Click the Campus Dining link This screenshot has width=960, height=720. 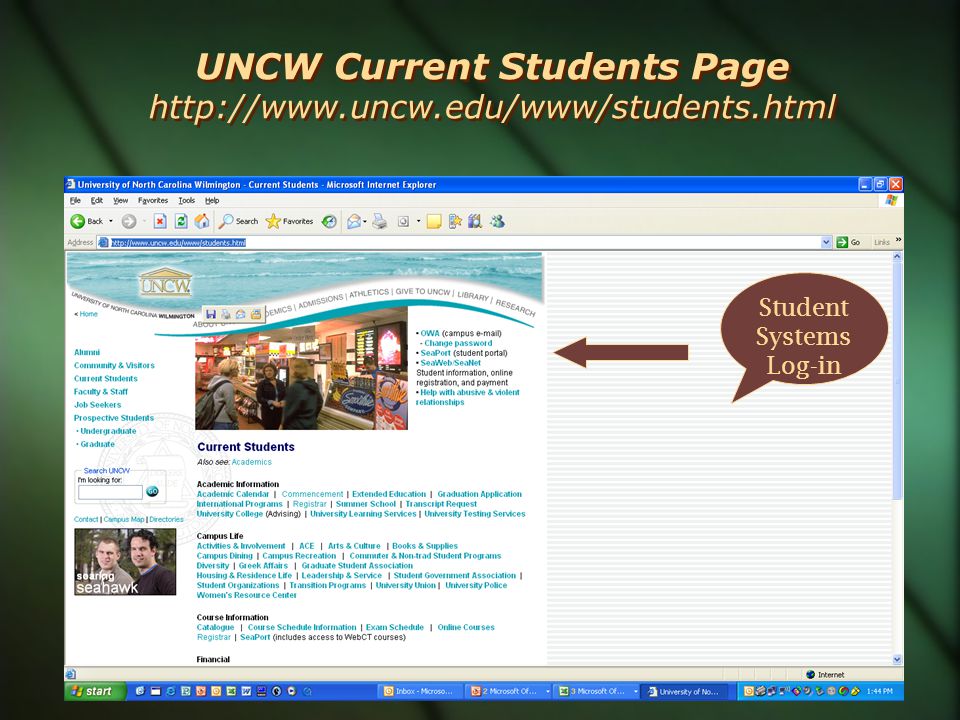coord(225,556)
